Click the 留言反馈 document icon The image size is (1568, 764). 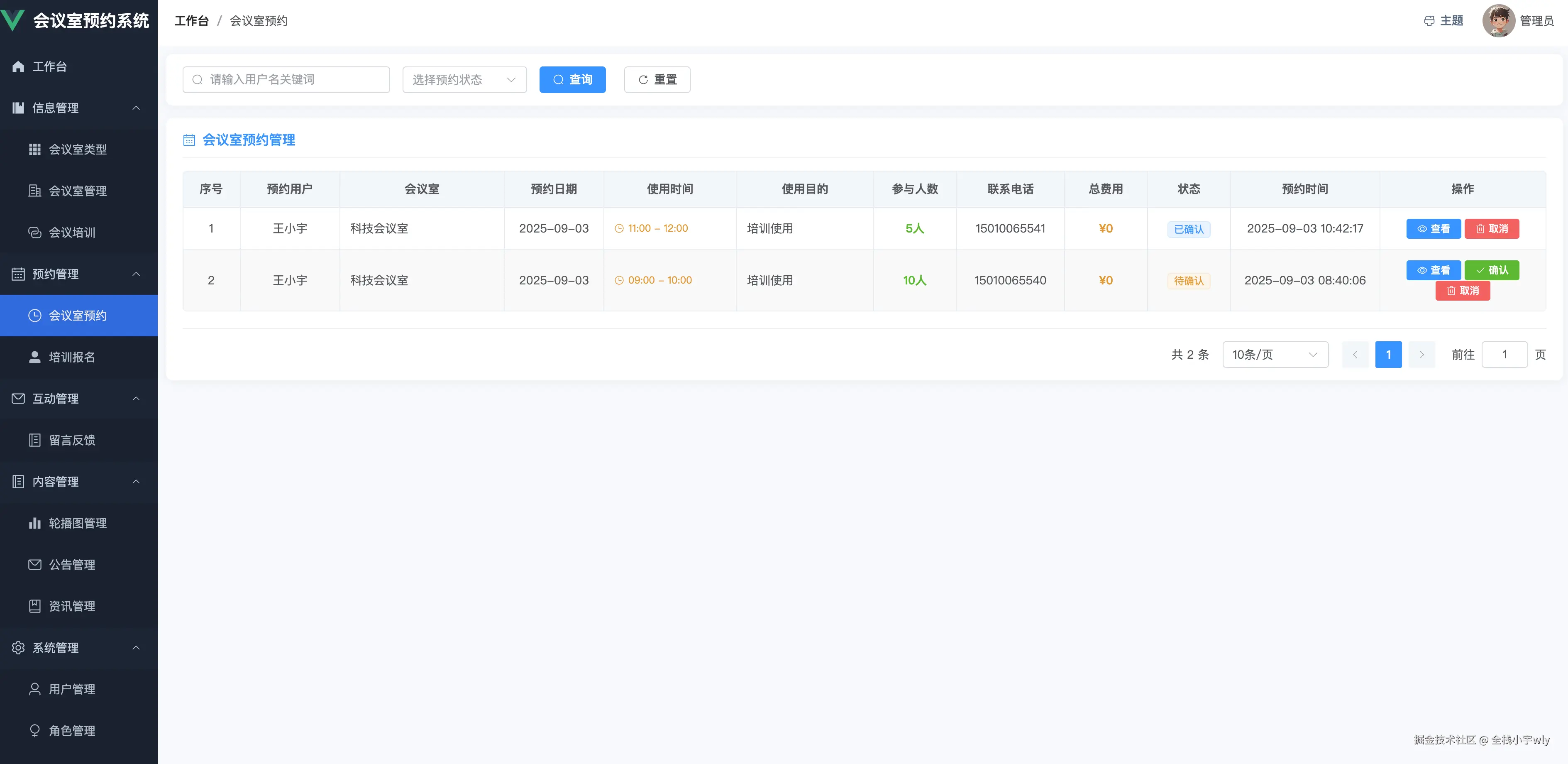(x=35, y=440)
